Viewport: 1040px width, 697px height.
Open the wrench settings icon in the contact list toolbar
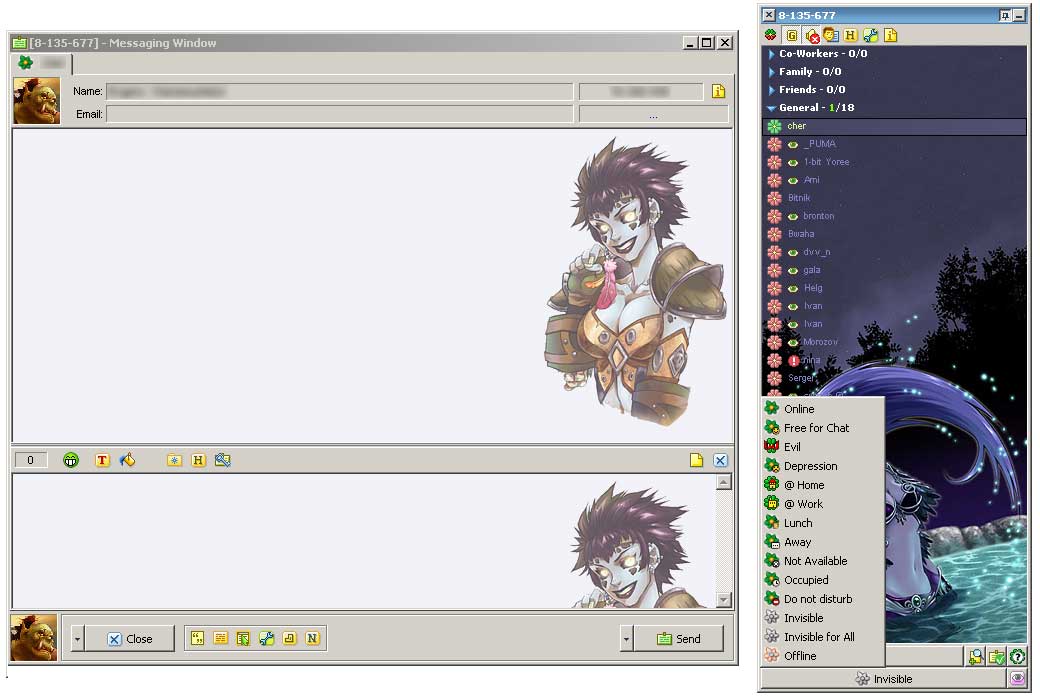(x=871, y=36)
